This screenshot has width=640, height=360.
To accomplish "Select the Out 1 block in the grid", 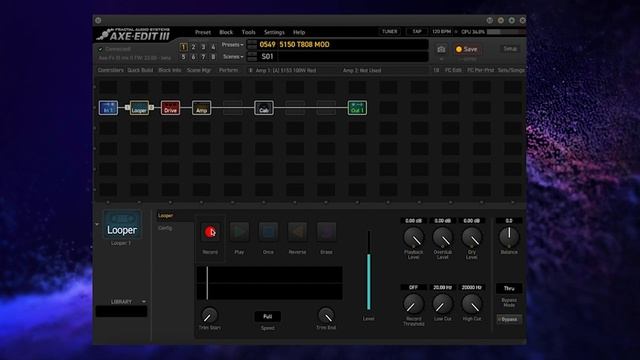I will pyautogui.click(x=357, y=108).
